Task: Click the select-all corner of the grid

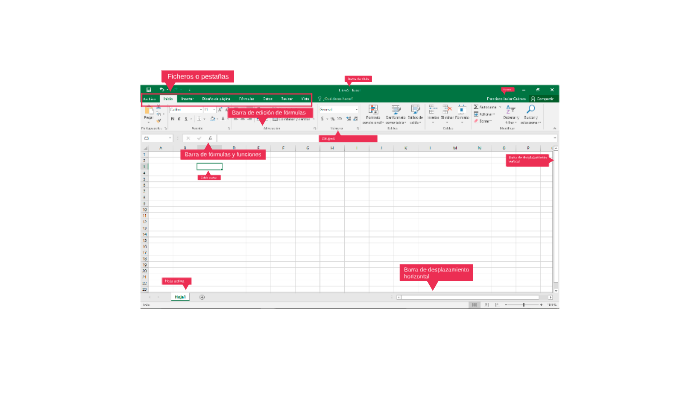Action: (x=145, y=148)
